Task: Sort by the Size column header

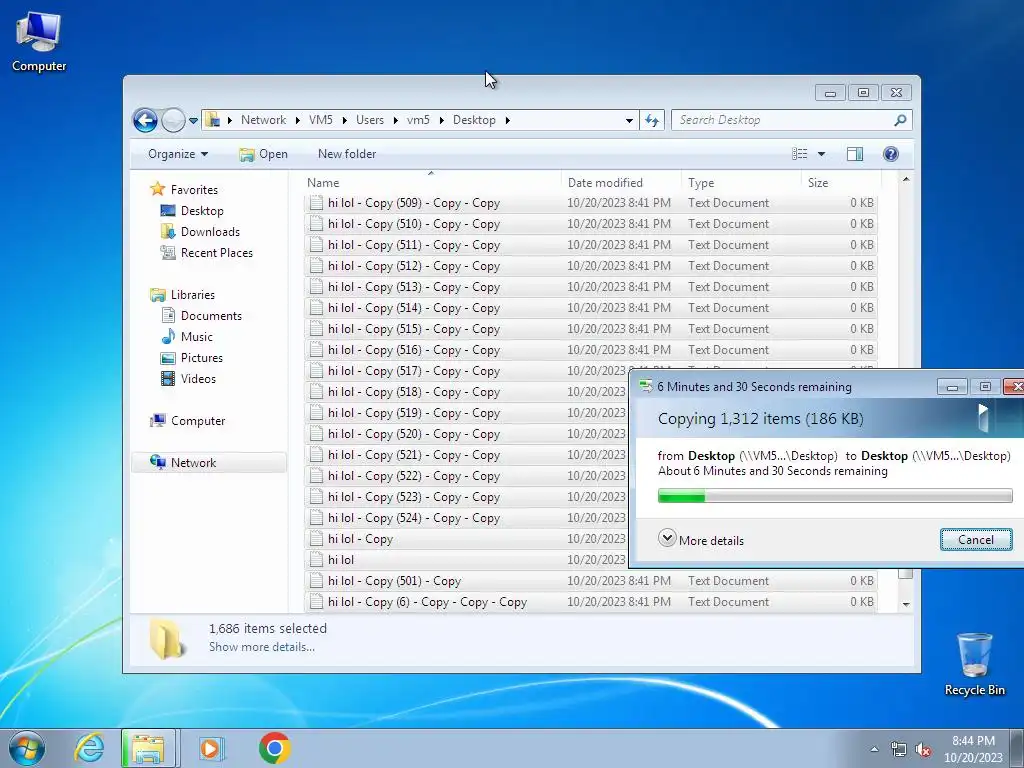Action: (x=841, y=183)
